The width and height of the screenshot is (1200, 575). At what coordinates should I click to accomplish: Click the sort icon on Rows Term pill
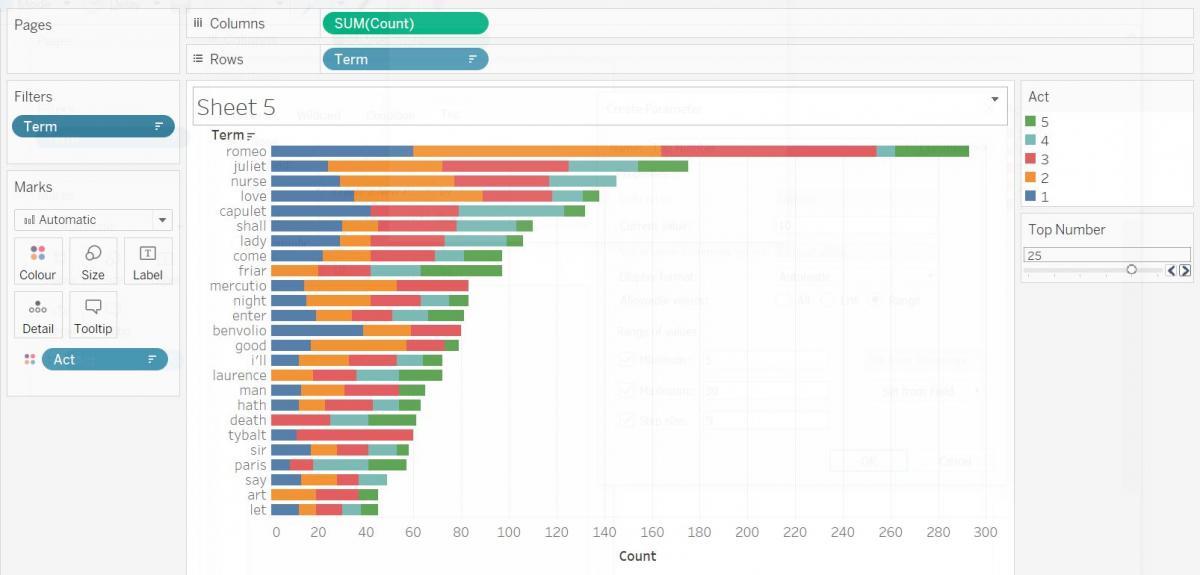click(472, 60)
